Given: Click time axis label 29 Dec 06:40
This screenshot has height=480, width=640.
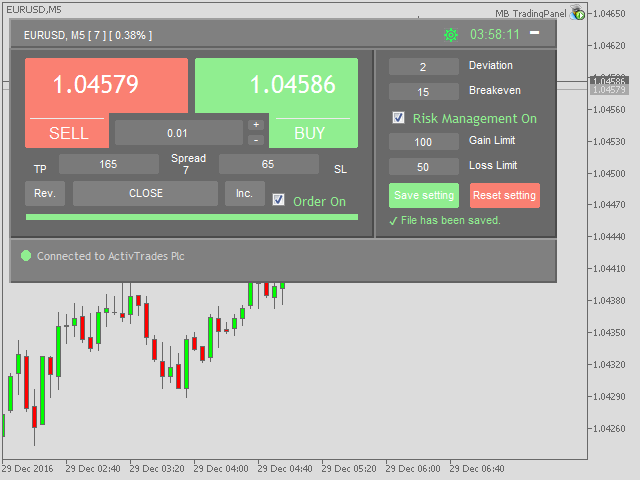Looking at the screenshot, I should [x=477, y=469].
